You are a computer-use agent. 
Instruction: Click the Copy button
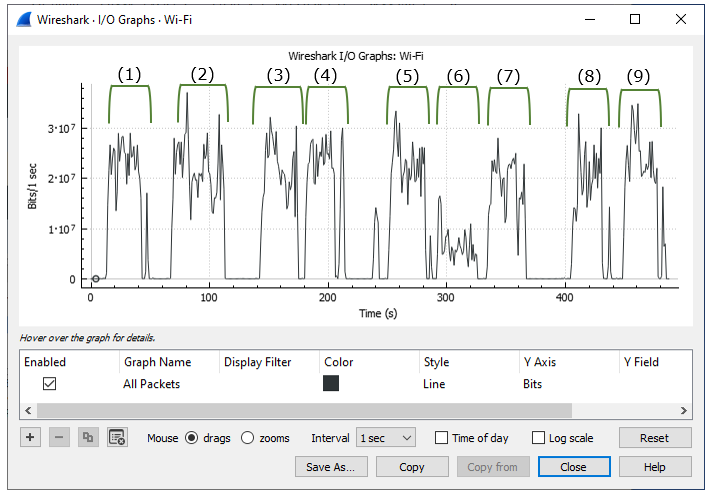click(412, 467)
